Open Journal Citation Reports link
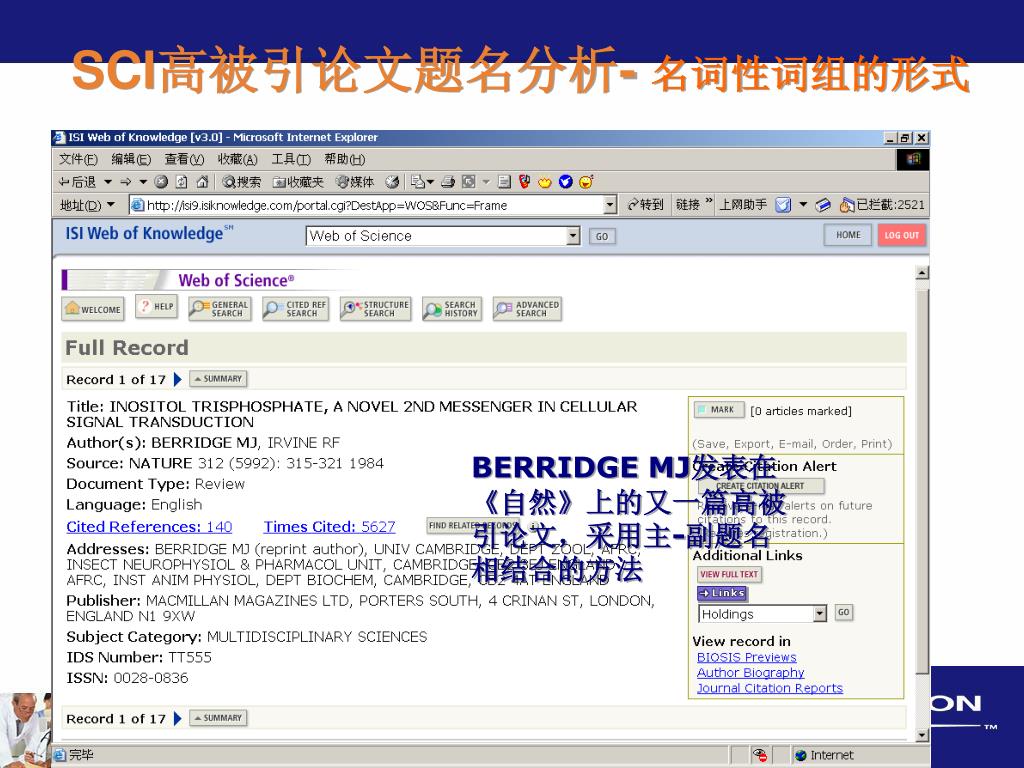The image size is (1024, 768). (769, 688)
